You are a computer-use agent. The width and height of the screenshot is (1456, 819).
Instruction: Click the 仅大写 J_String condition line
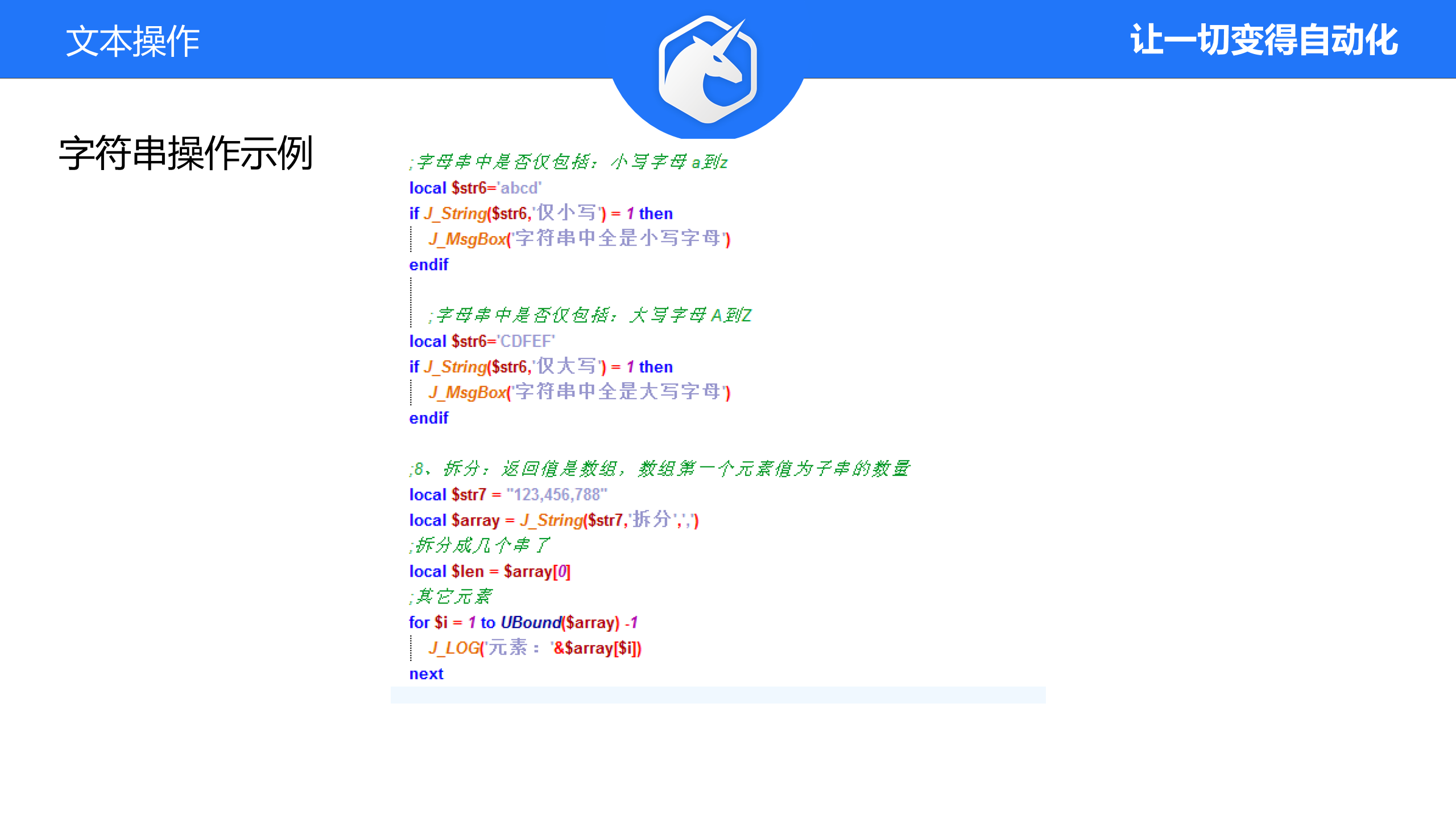tap(540, 367)
